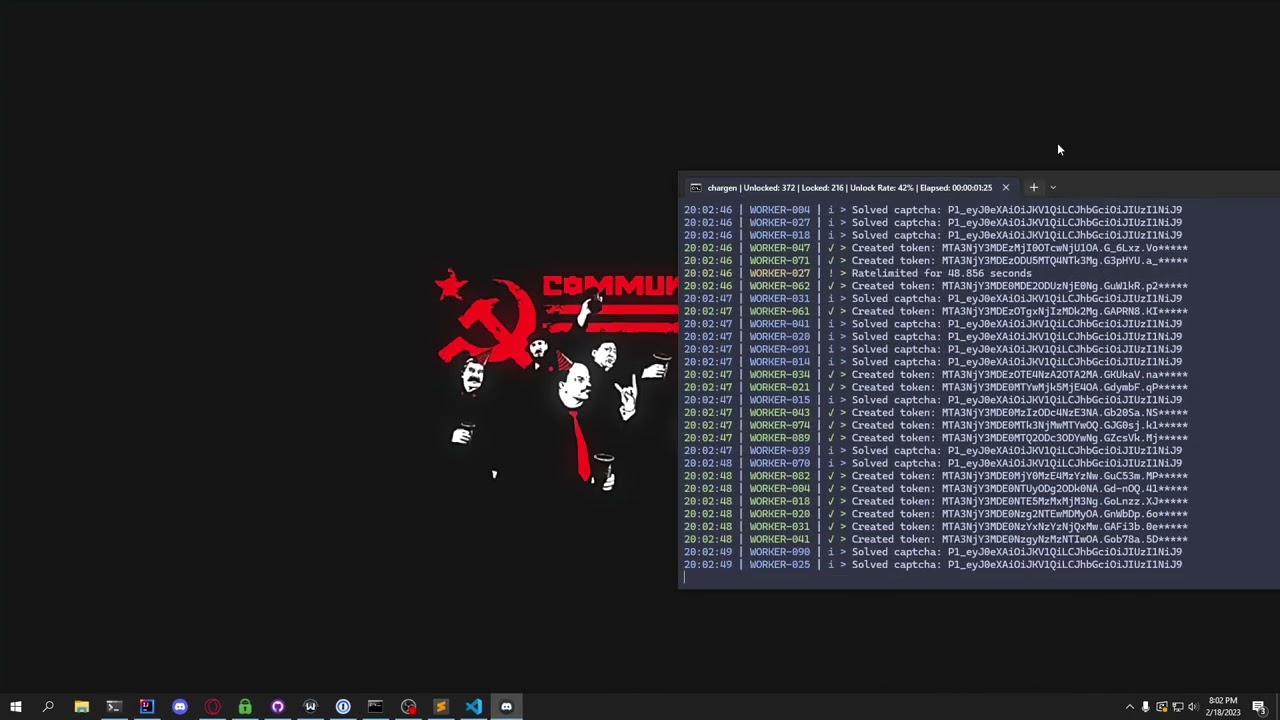Open the green padlock app icon
Image resolution: width=1280 pixels, height=720 pixels.
[245, 707]
